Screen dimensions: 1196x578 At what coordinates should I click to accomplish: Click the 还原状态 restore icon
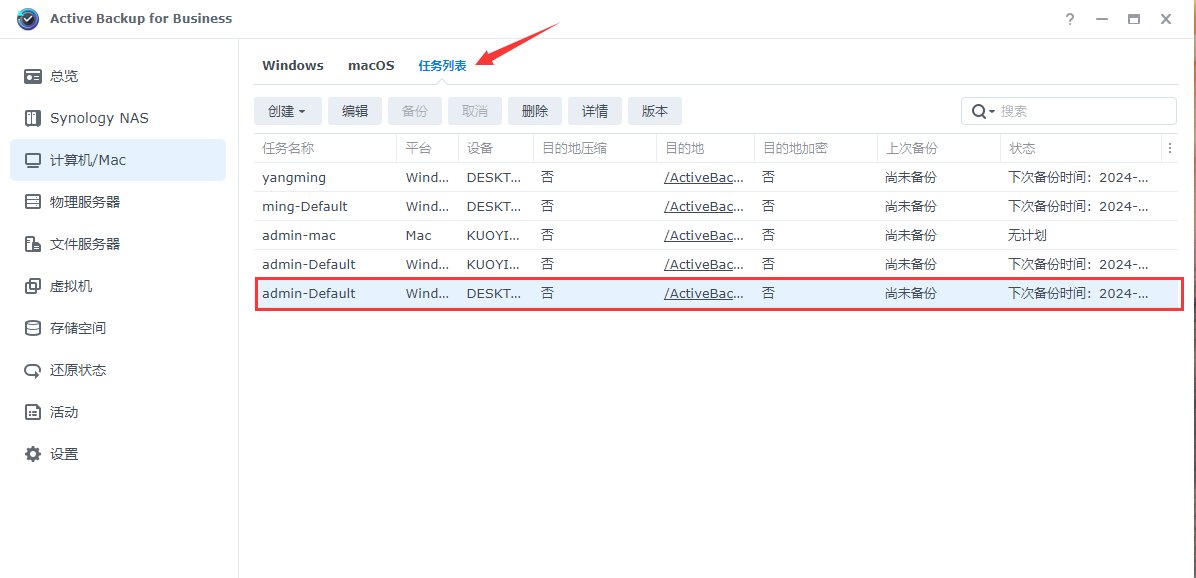coord(33,371)
